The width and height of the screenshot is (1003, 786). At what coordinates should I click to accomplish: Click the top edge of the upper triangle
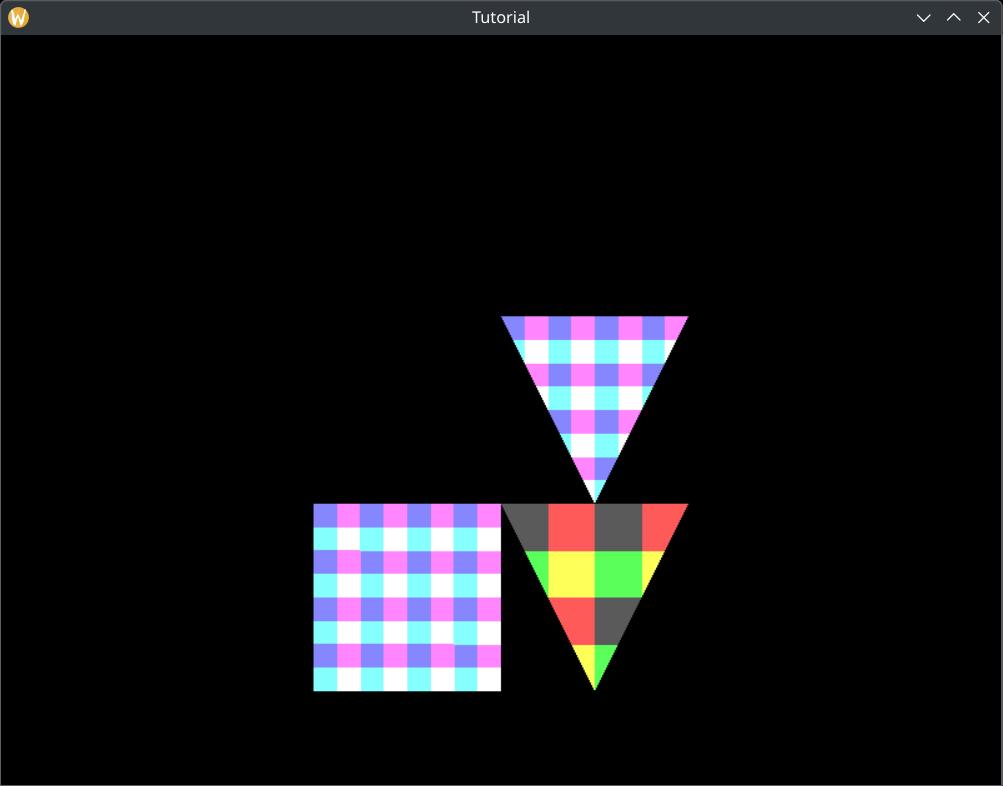(595, 317)
